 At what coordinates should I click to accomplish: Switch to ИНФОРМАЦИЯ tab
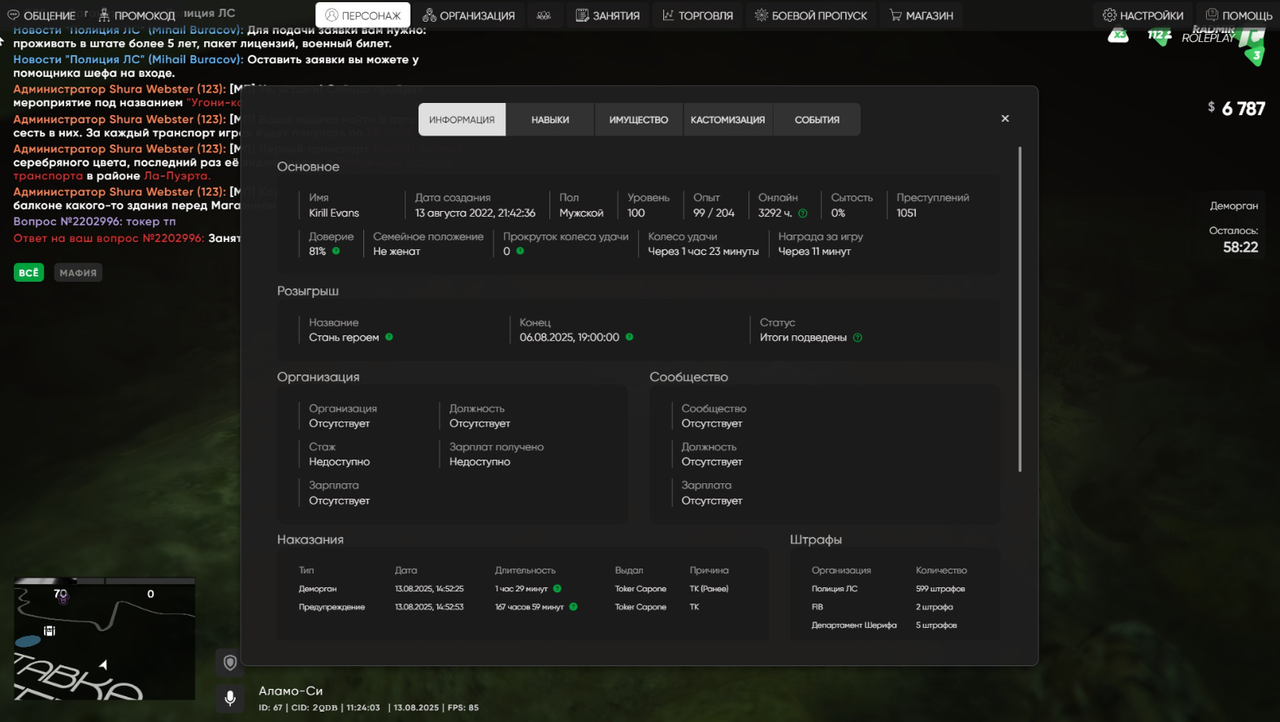tap(462, 119)
